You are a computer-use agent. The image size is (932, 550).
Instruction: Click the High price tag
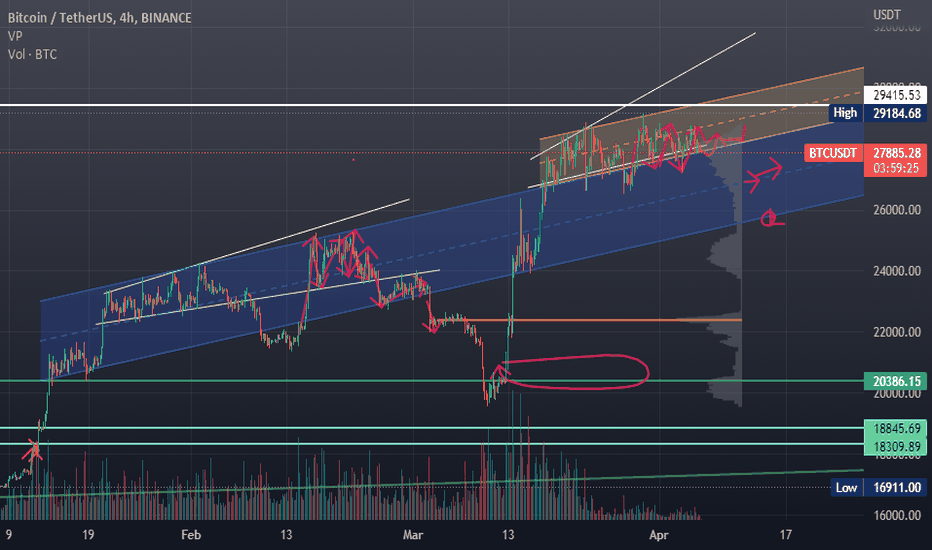click(845, 113)
